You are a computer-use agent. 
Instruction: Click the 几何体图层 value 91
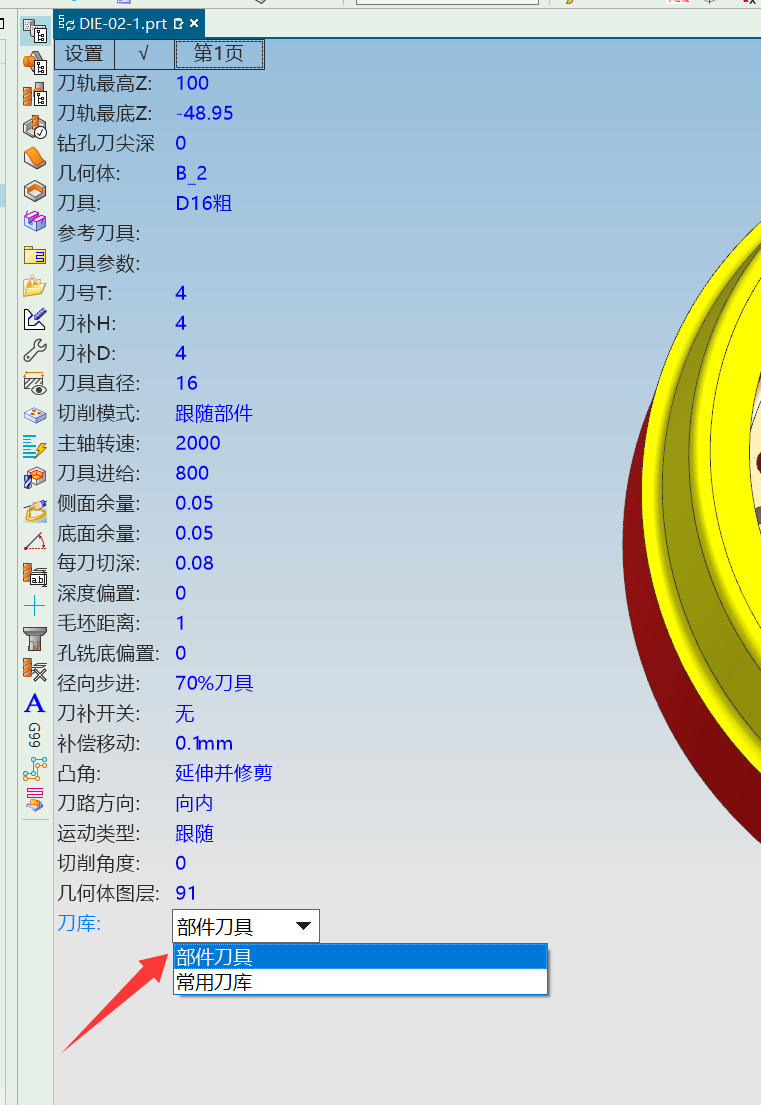tap(186, 894)
